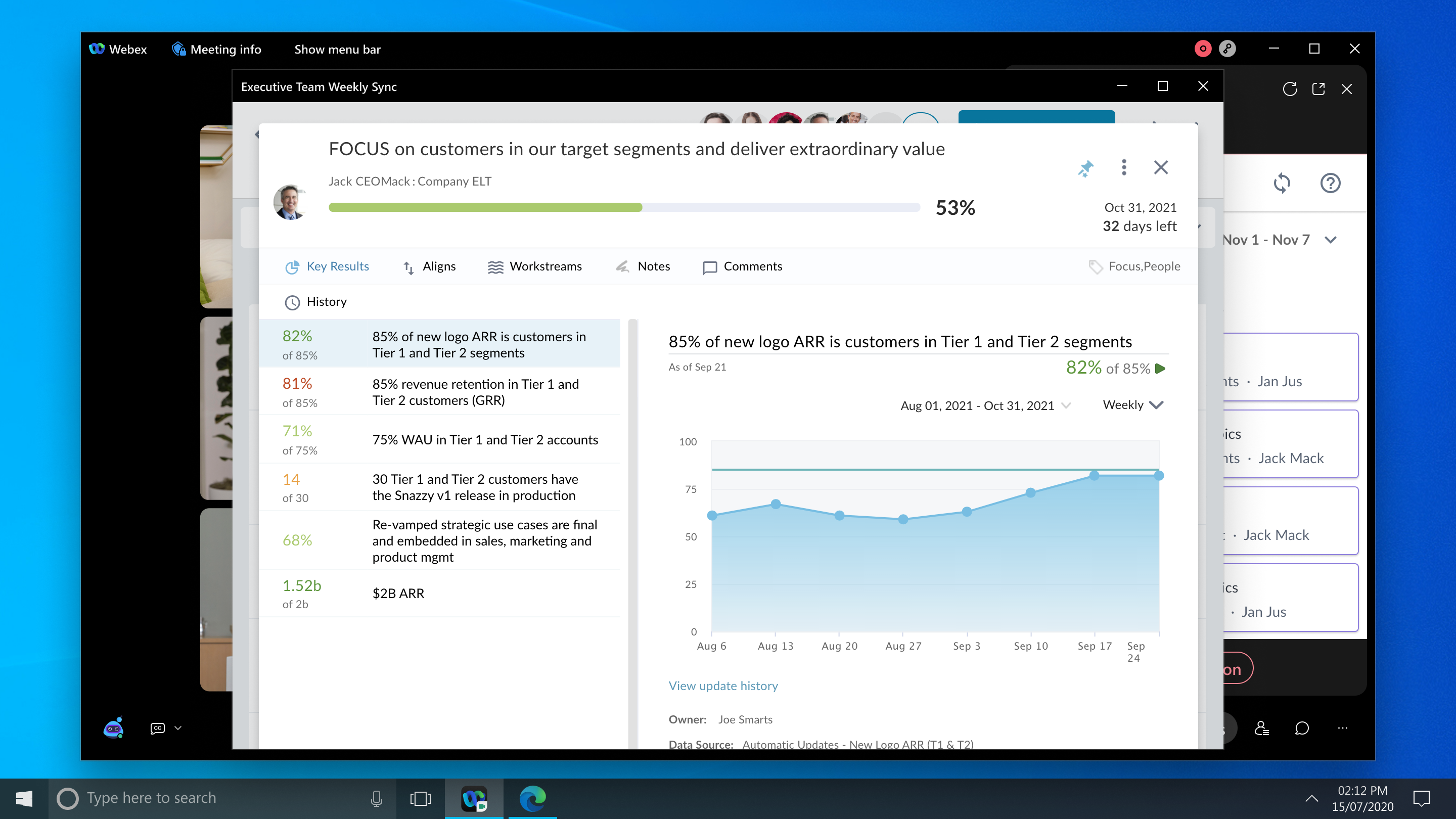Viewport: 1456px width, 819px height.
Task: Click the Focus,People tag label
Action: click(x=1144, y=267)
